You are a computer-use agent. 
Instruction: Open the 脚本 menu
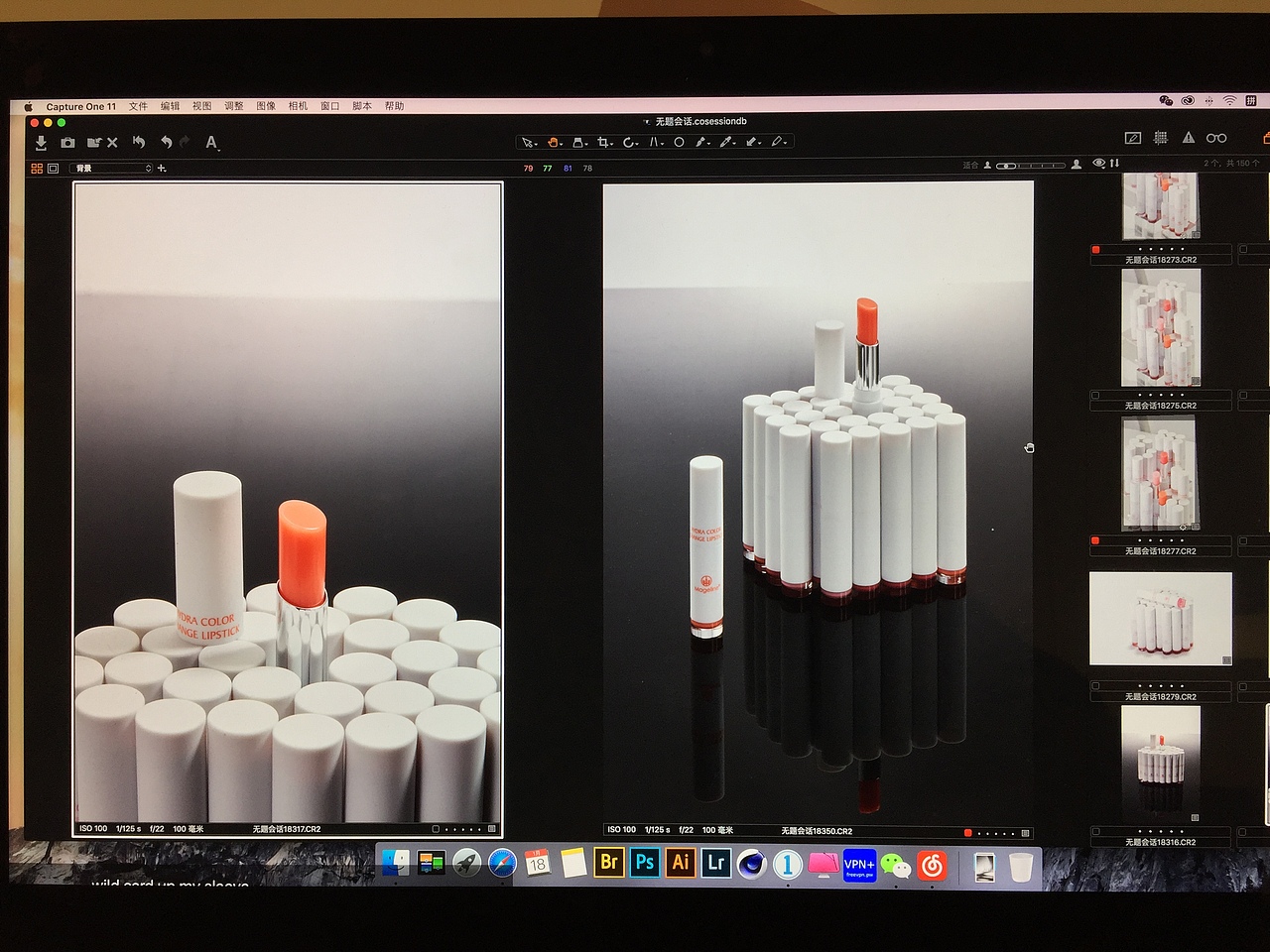click(362, 106)
